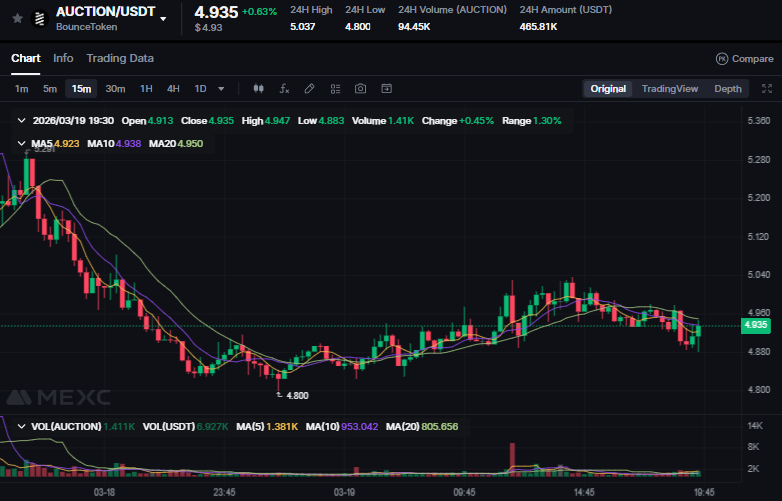This screenshot has width=782, height=501.
Task: Click the MA(10) 953.042 volume legend
Action: (342, 427)
